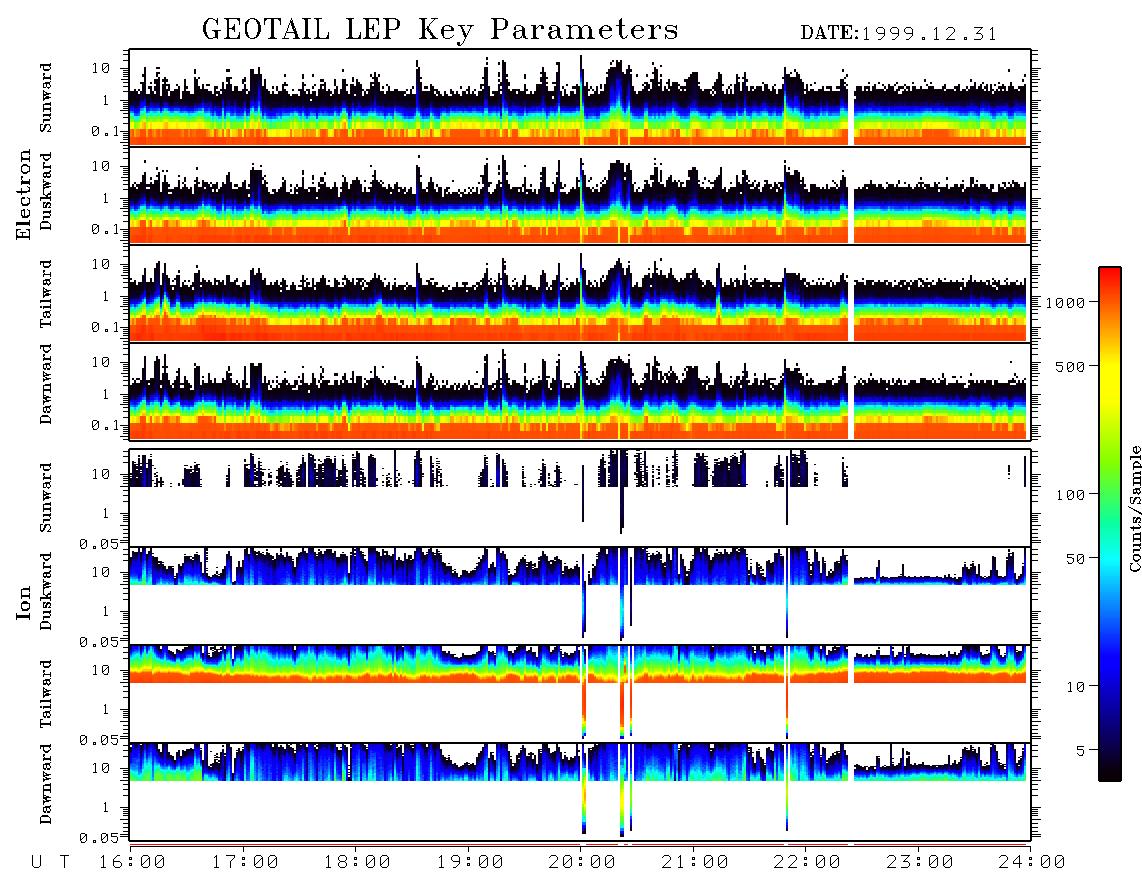Select the Electron Tailward axis label
The height and width of the screenshot is (880, 1142).
(x=46, y=294)
